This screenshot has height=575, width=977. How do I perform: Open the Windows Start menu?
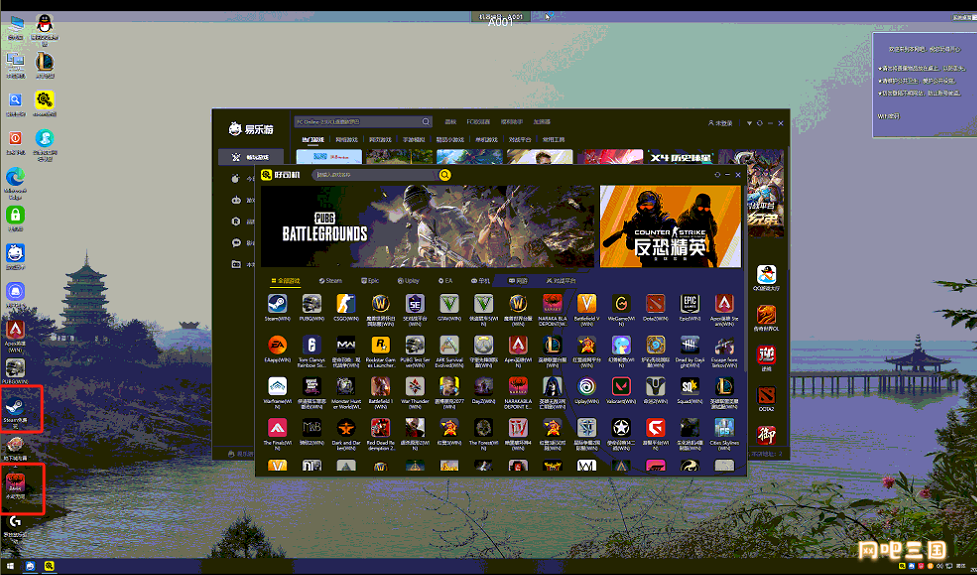click(x=10, y=566)
